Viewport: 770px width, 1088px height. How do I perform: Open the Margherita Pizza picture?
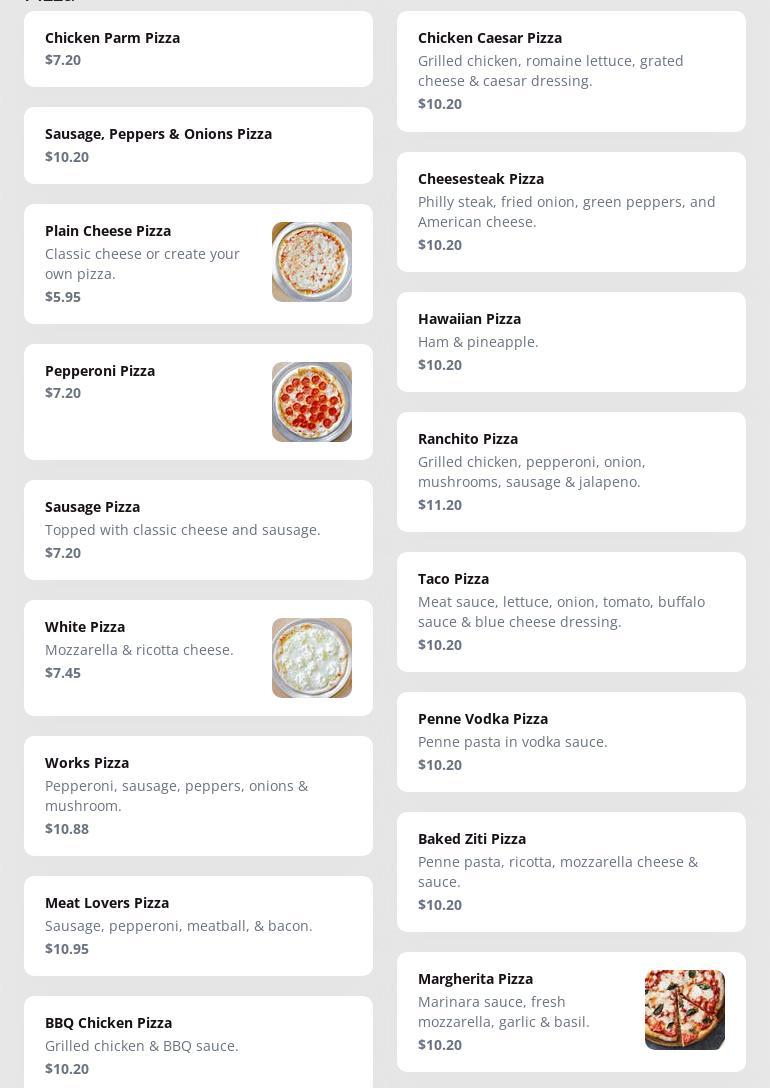684,1010
